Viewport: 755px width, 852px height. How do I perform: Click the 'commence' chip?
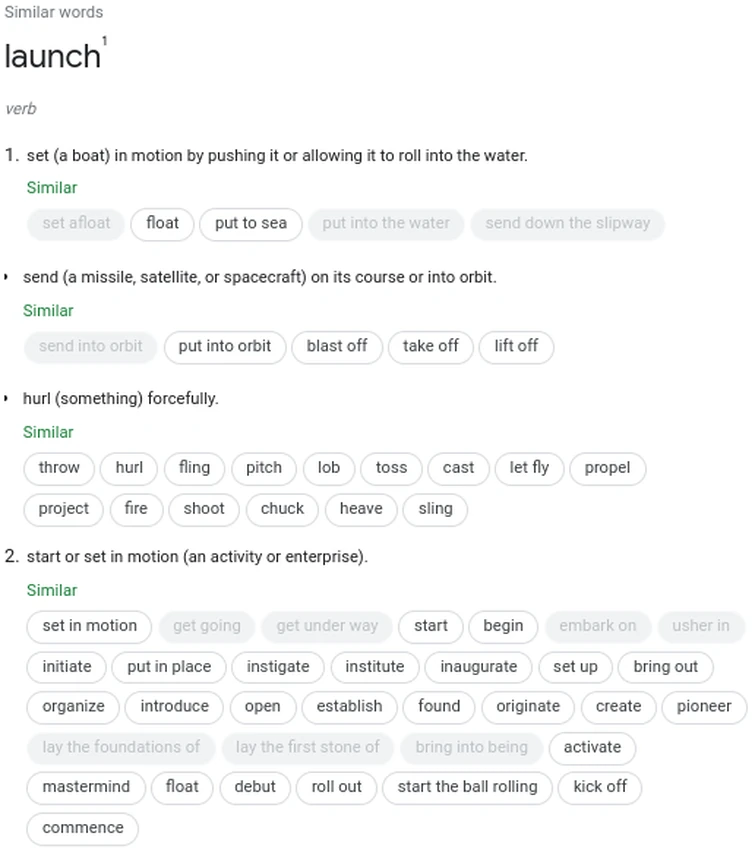click(x=83, y=828)
